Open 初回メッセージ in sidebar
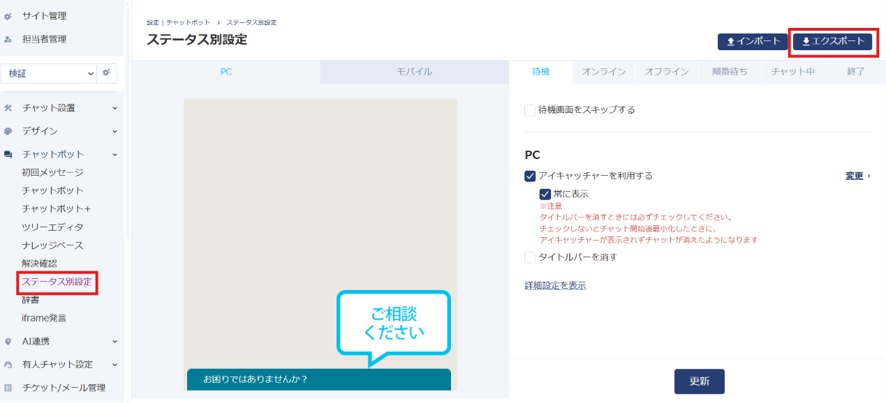Image resolution: width=886 pixels, height=403 pixels. [x=53, y=172]
